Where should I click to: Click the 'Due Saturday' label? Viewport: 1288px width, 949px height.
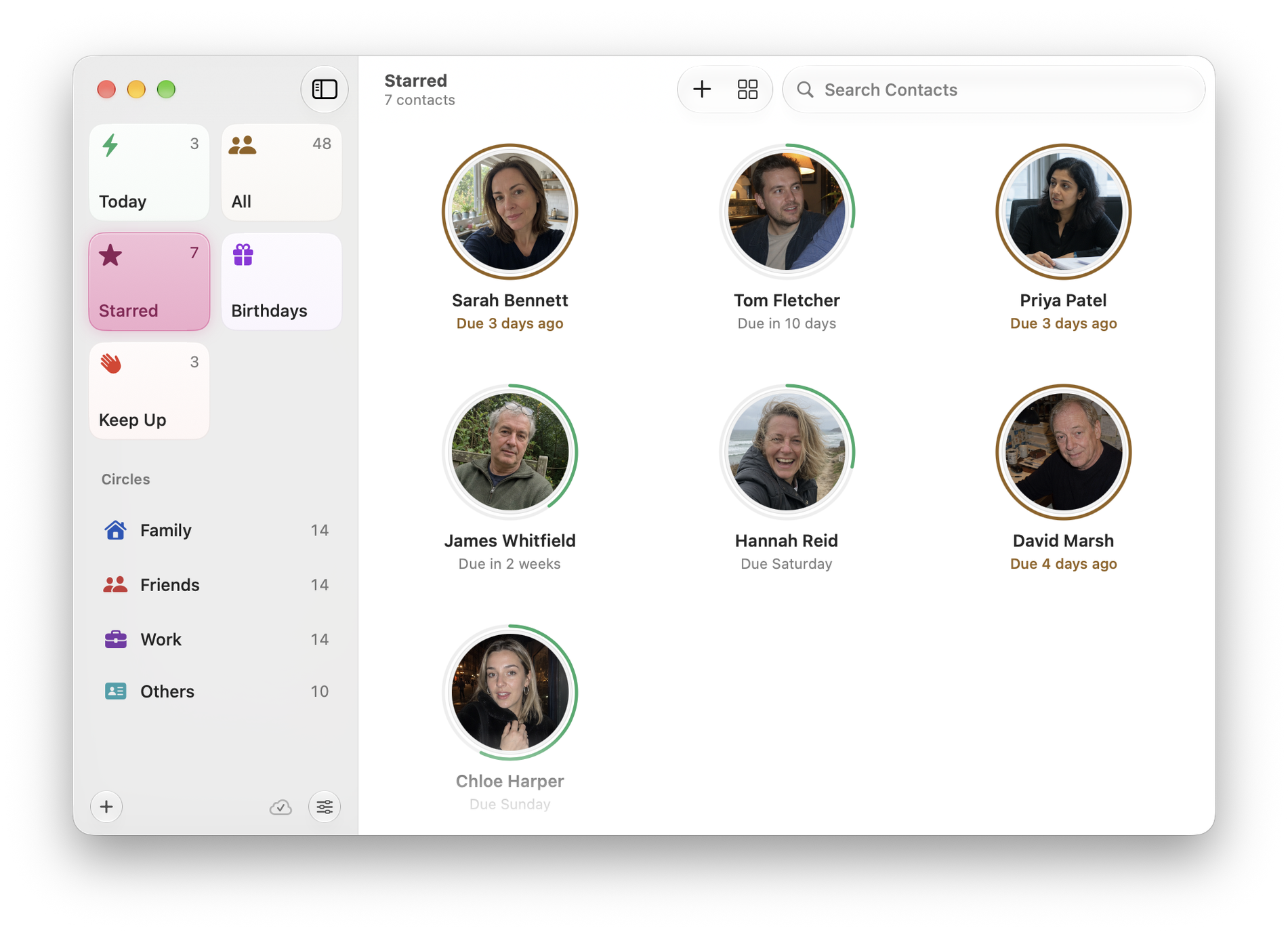click(x=787, y=564)
